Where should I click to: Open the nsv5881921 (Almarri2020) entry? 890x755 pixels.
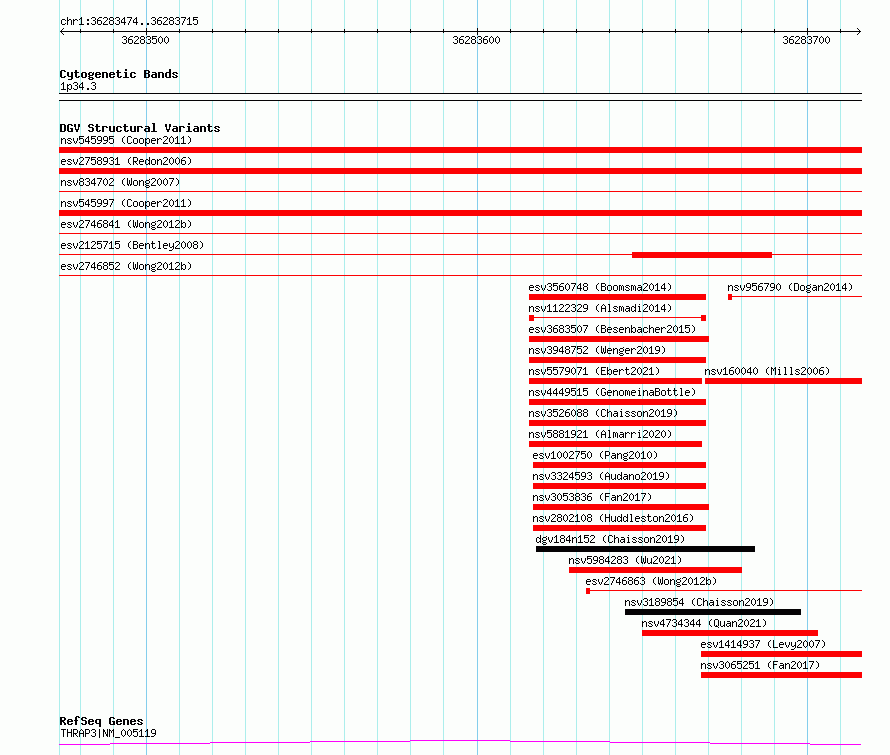tap(600, 434)
